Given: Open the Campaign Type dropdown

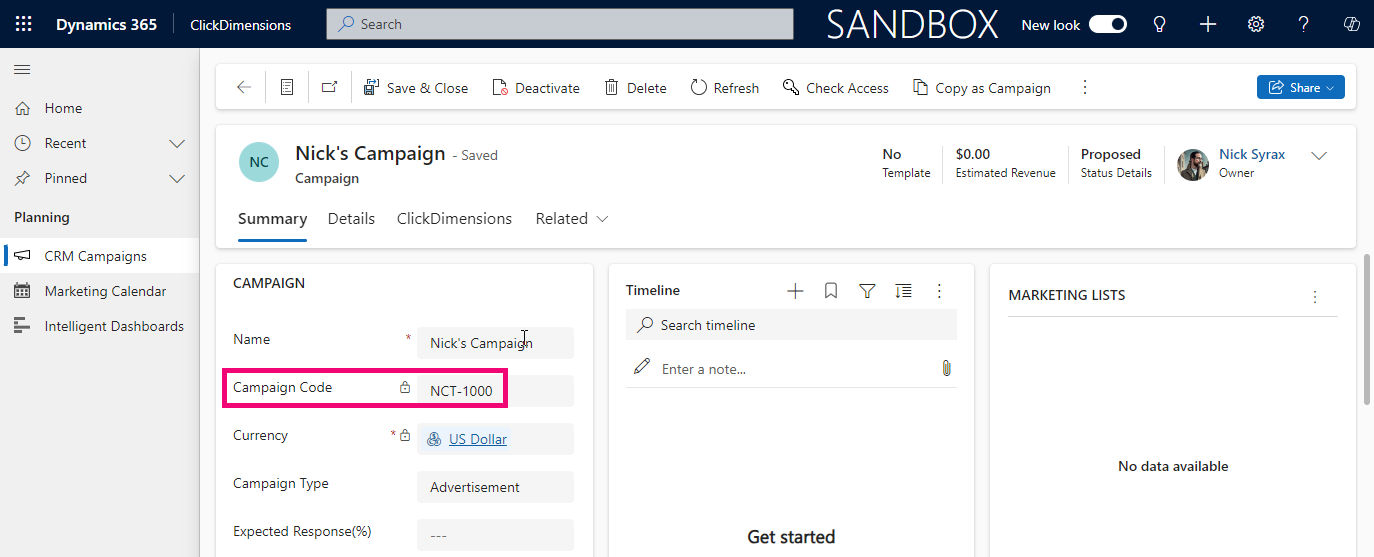Looking at the screenshot, I should (x=495, y=487).
